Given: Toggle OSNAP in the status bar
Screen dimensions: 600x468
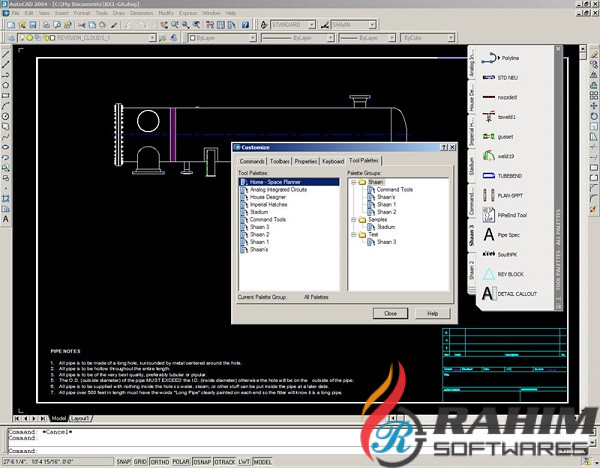Looking at the screenshot, I should [x=202, y=462].
